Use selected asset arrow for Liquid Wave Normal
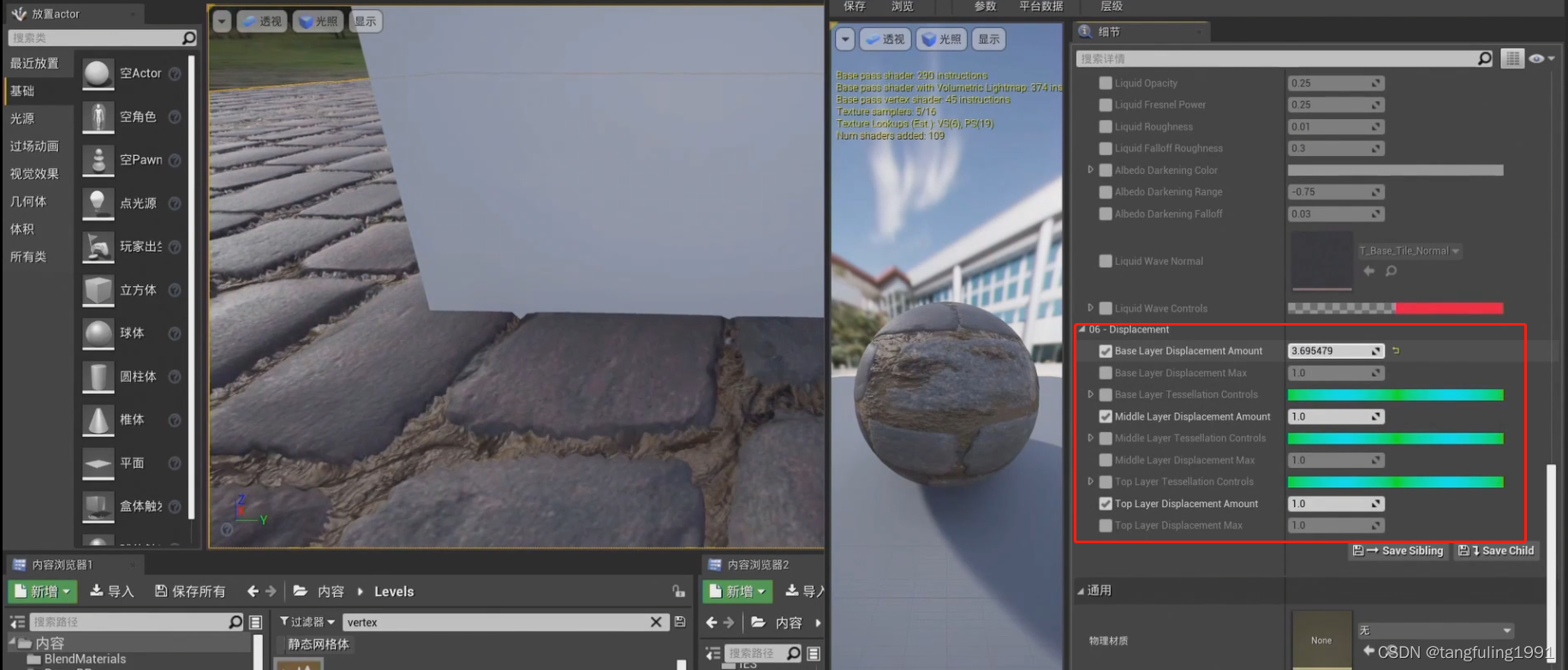 [1369, 271]
